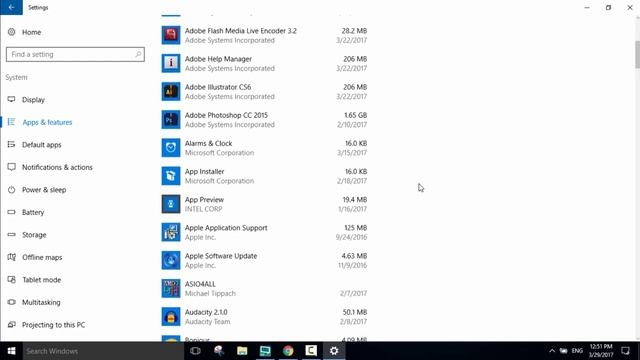Click the Search Windows taskbar box
The image size is (640, 360).
point(103,351)
